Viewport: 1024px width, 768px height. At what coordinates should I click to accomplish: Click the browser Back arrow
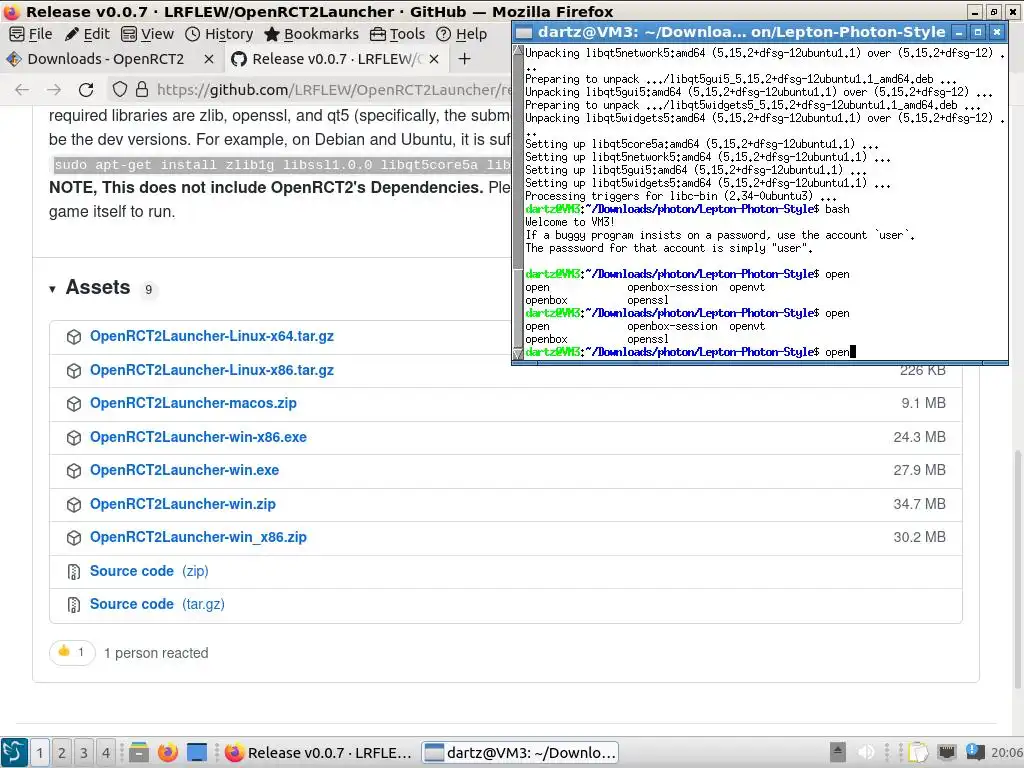[22, 89]
